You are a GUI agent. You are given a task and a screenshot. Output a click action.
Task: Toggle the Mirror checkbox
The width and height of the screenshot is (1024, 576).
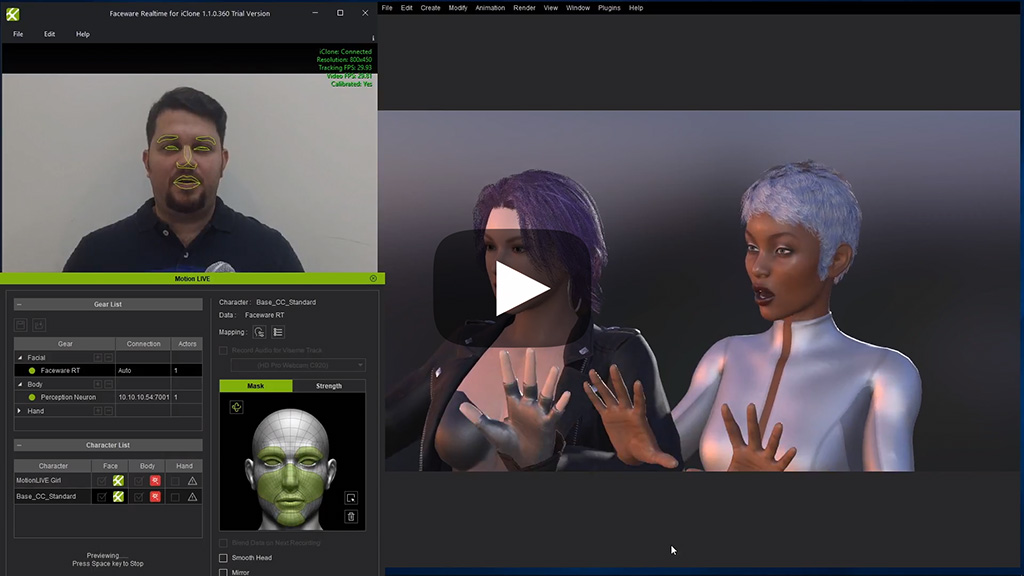click(223, 572)
